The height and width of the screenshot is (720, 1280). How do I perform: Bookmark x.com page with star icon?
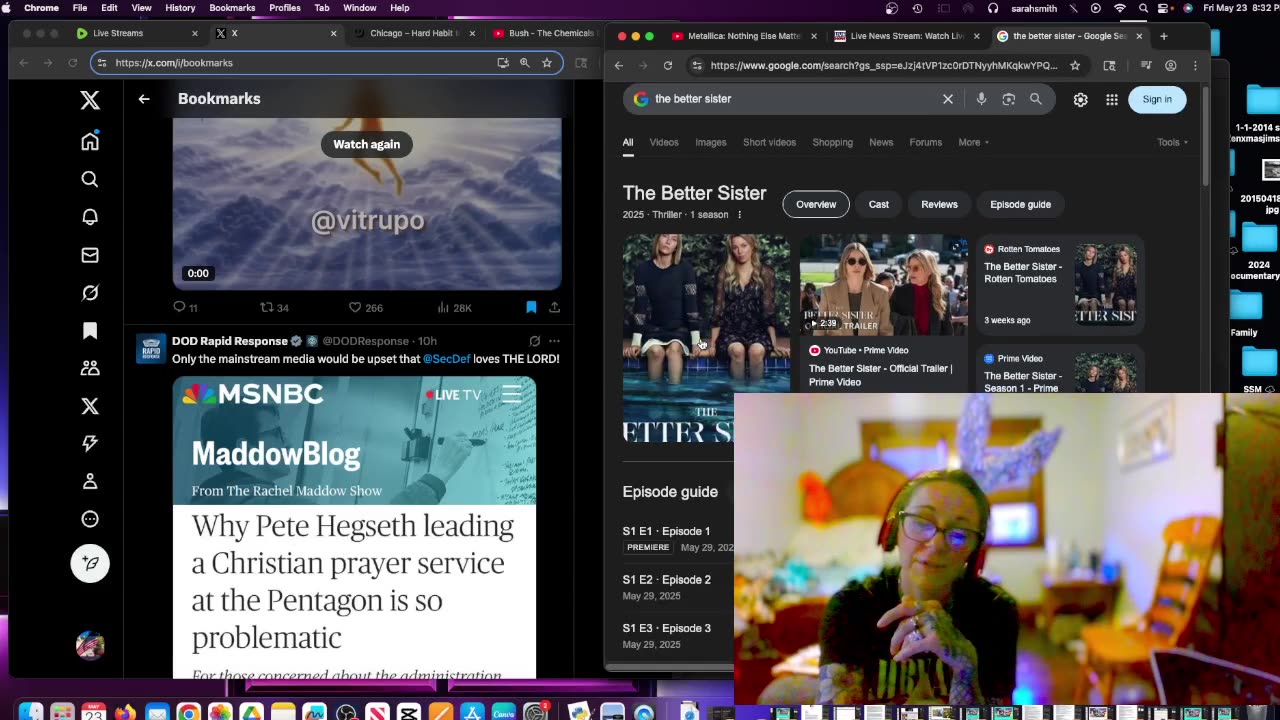click(x=547, y=63)
